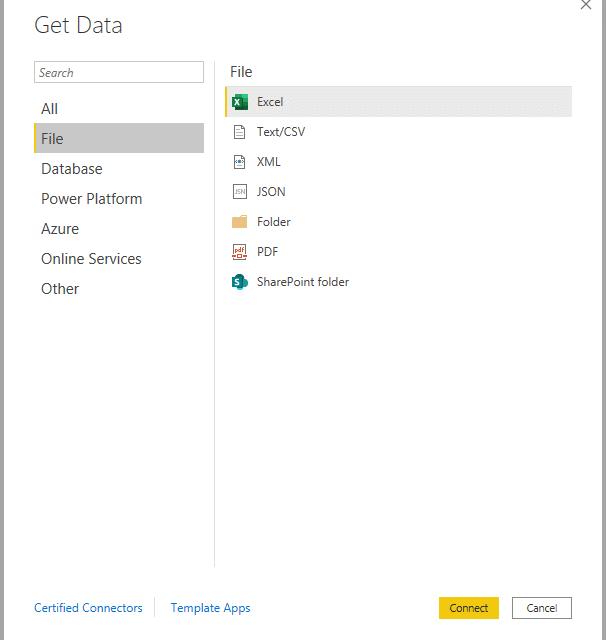The width and height of the screenshot is (606, 640).
Task: Click the Cancel button
Action: pos(541,608)
